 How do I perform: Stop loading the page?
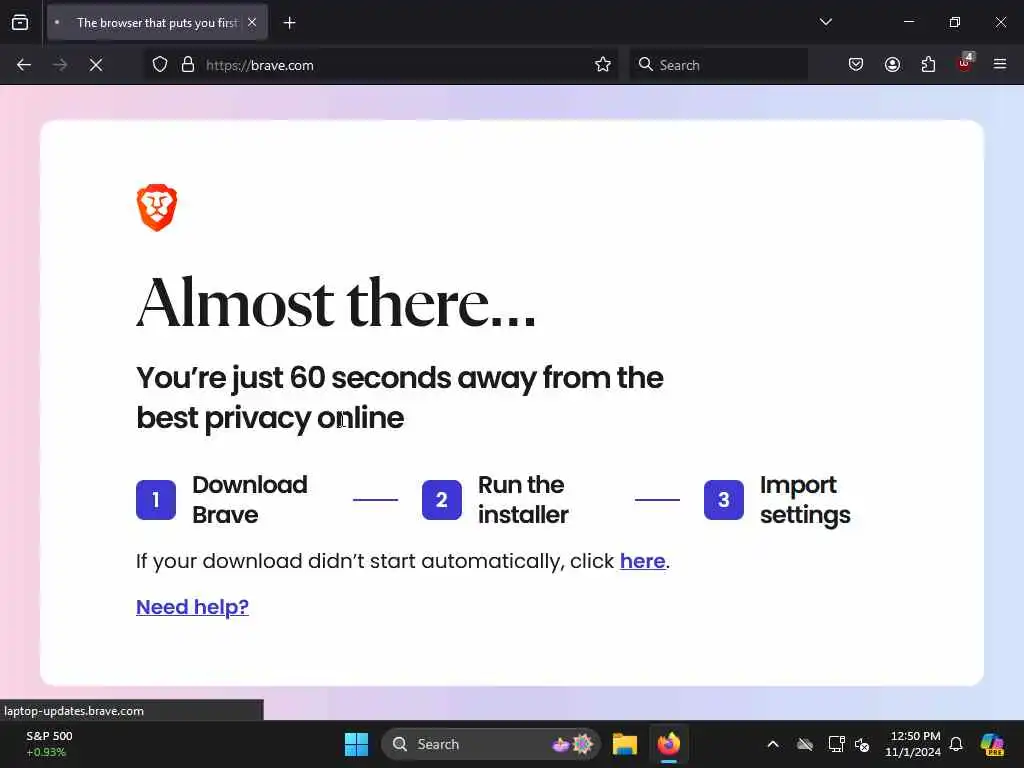click(x=96, y=65)
